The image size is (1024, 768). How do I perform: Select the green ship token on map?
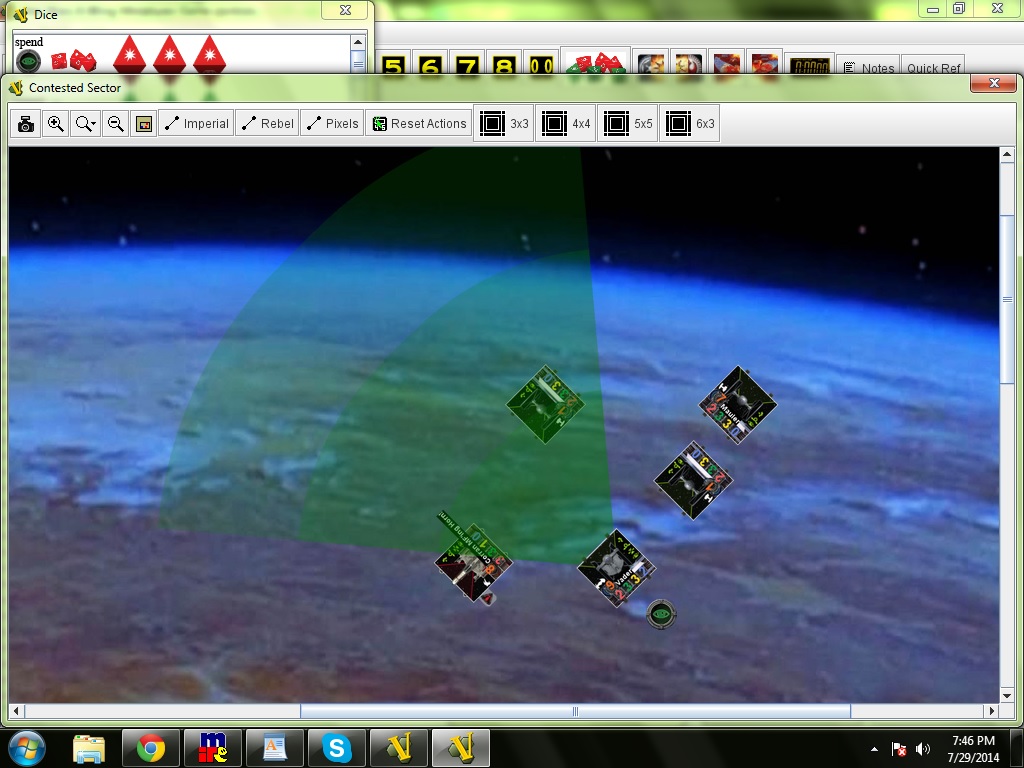pyautogui.click(x=544, y=404)
